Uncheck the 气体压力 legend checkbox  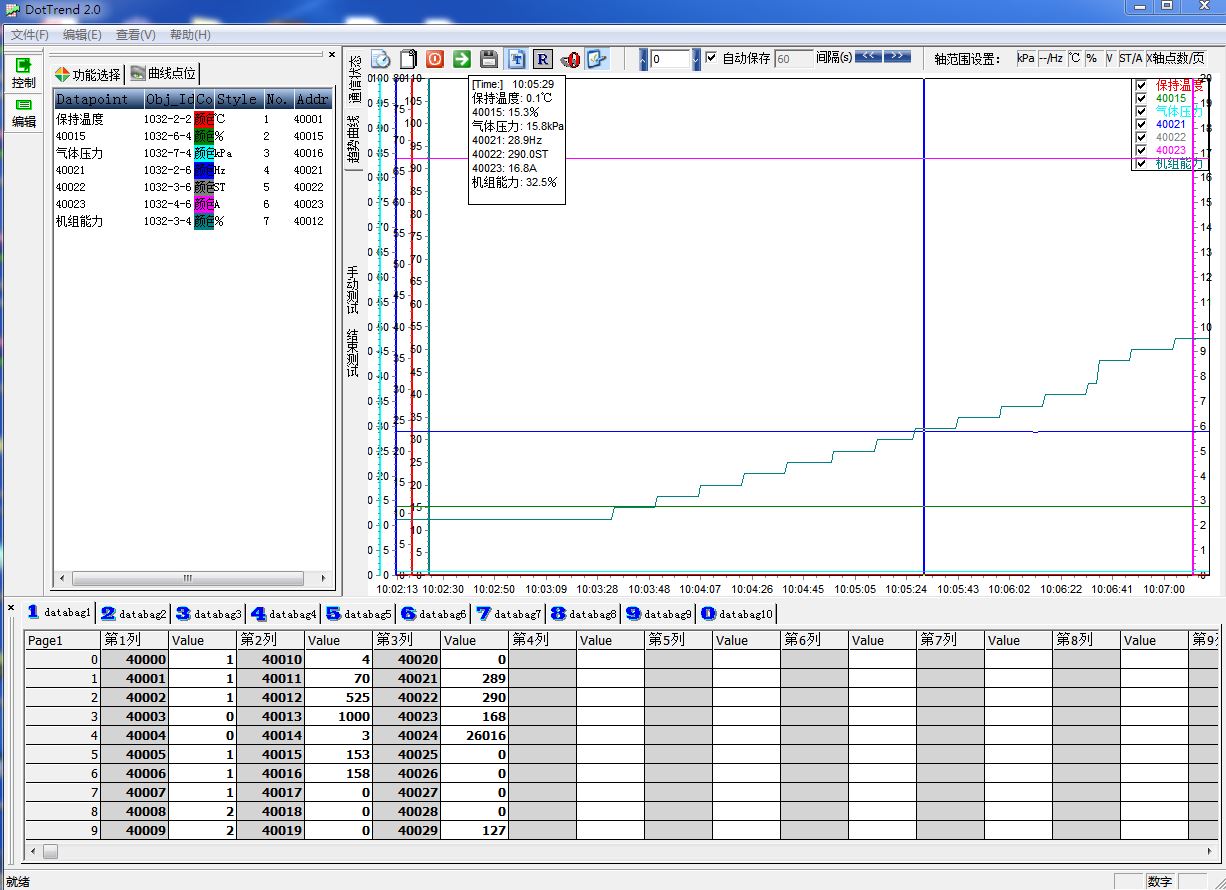pyautogui.click(x=1141, y=111)
